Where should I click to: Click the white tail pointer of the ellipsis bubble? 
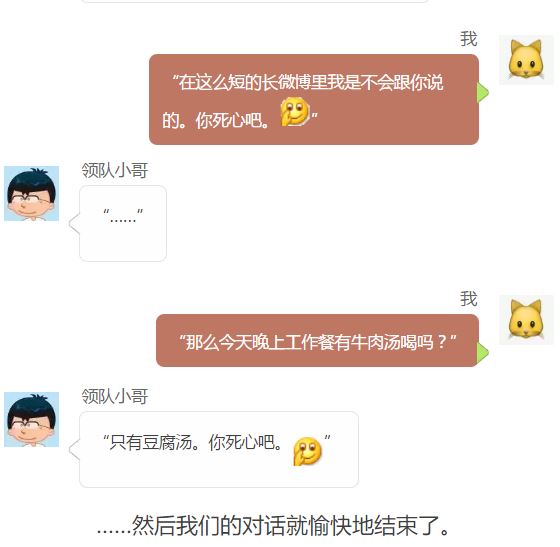click(74, 224)
